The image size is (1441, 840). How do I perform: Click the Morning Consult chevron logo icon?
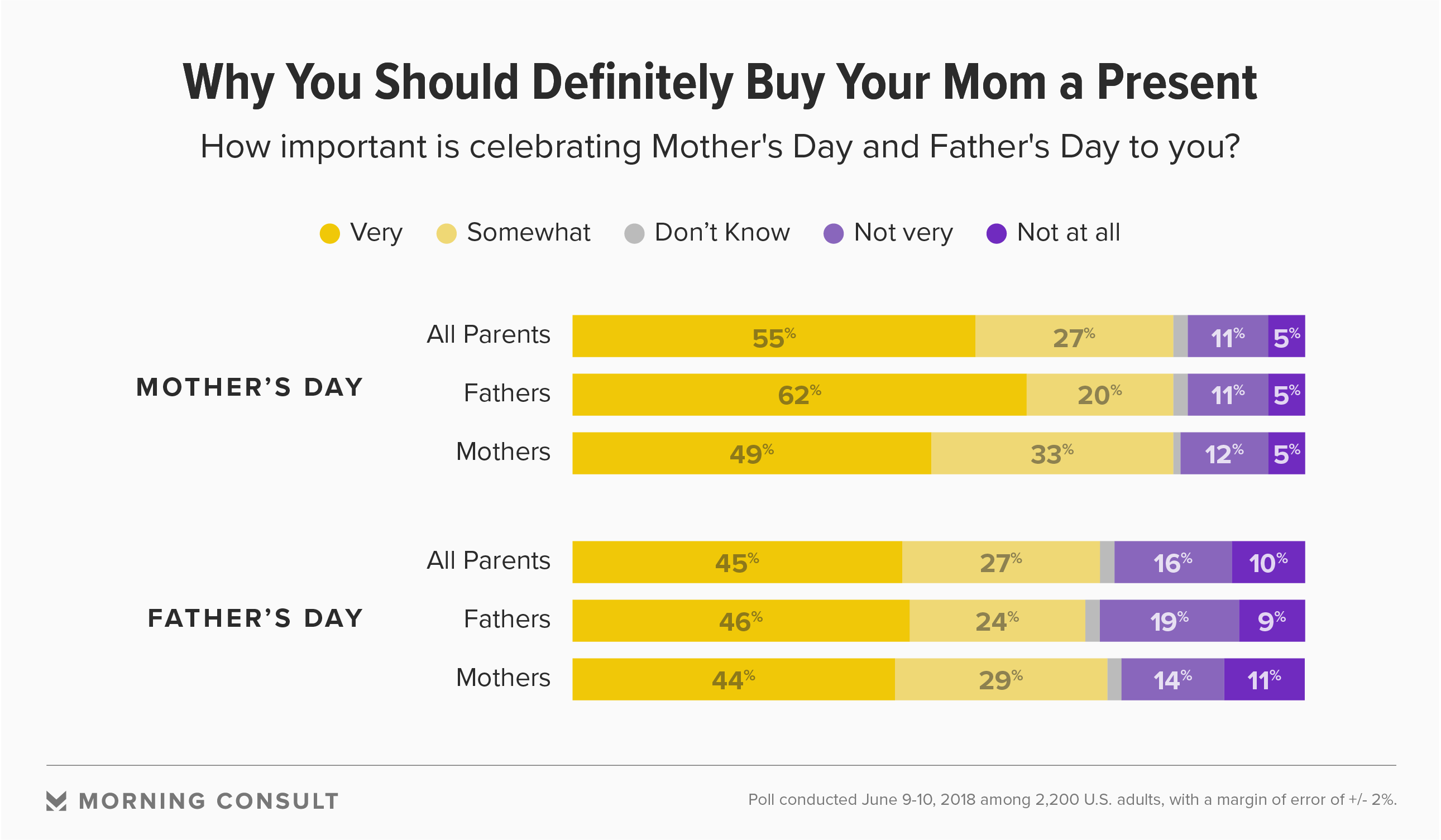(56, 801)
